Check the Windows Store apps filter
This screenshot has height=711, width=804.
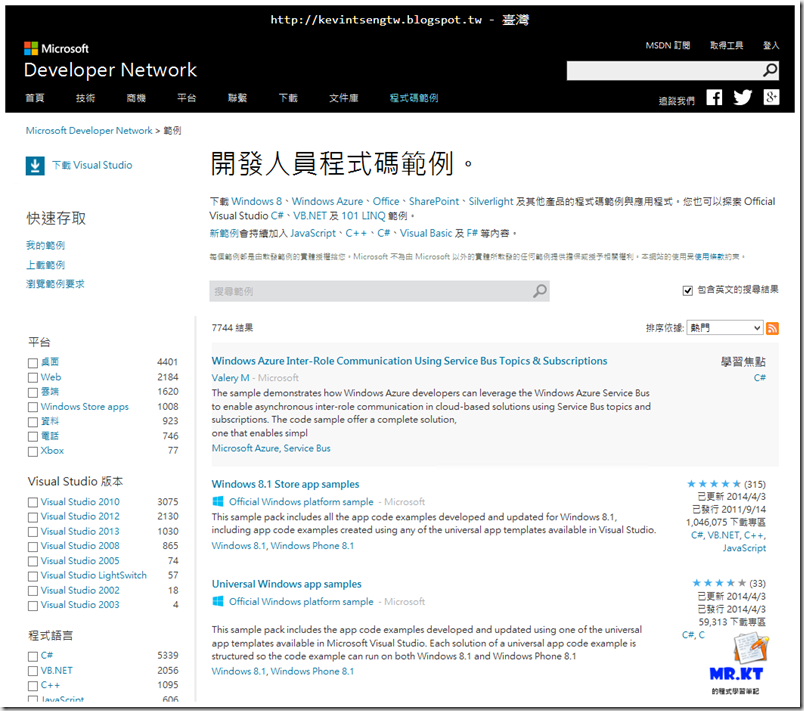coord(33,407)
